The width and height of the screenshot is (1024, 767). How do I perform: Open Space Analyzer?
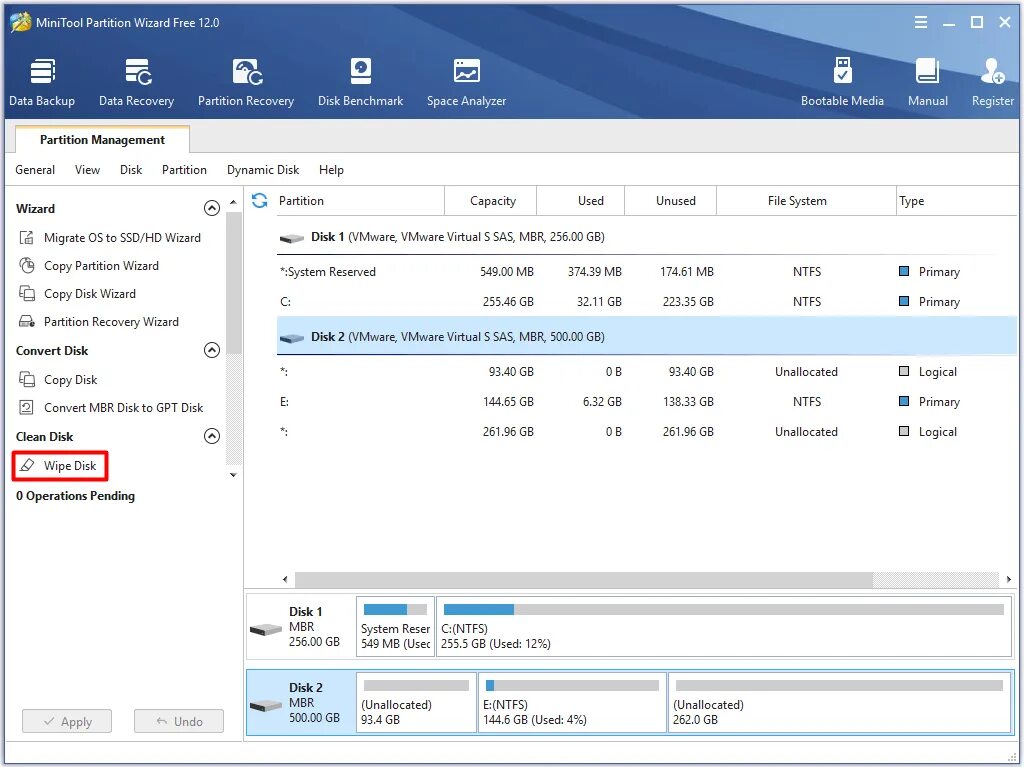point(466,82)
